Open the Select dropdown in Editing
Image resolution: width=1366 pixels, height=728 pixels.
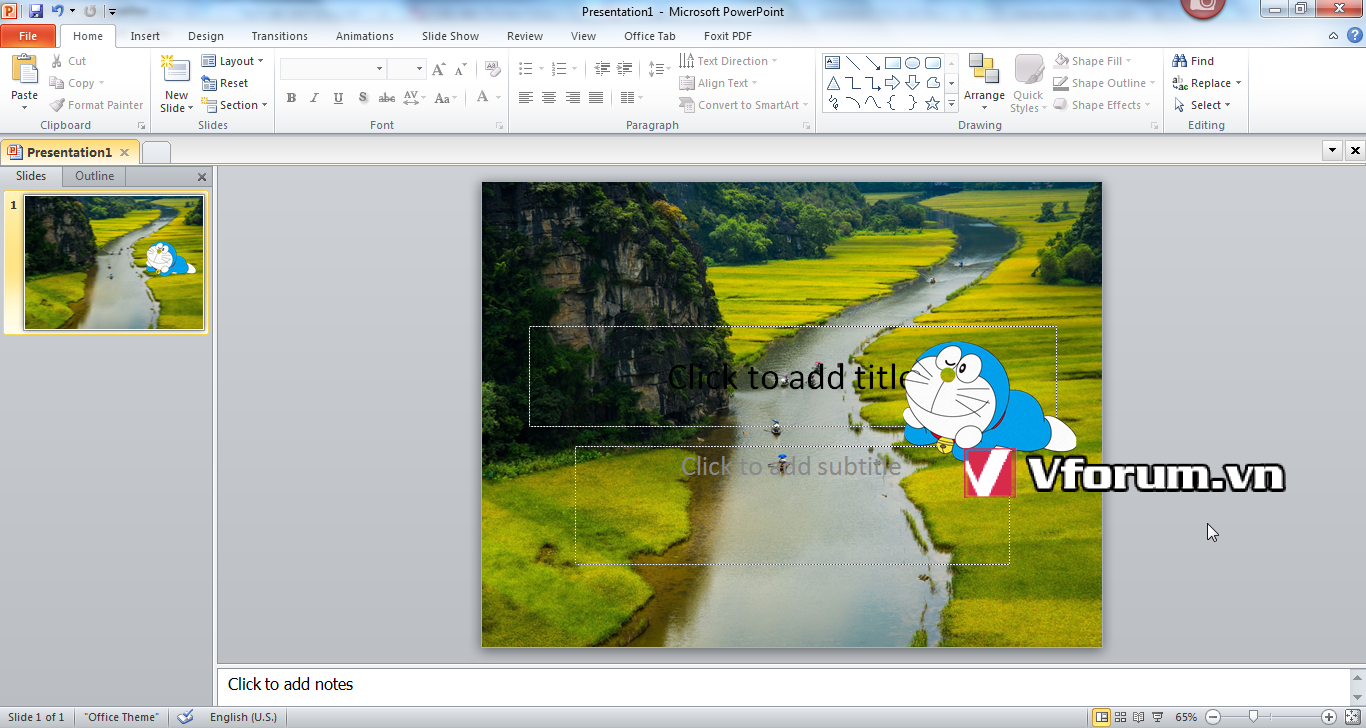pyautogui.click(x=1203, y=105)
